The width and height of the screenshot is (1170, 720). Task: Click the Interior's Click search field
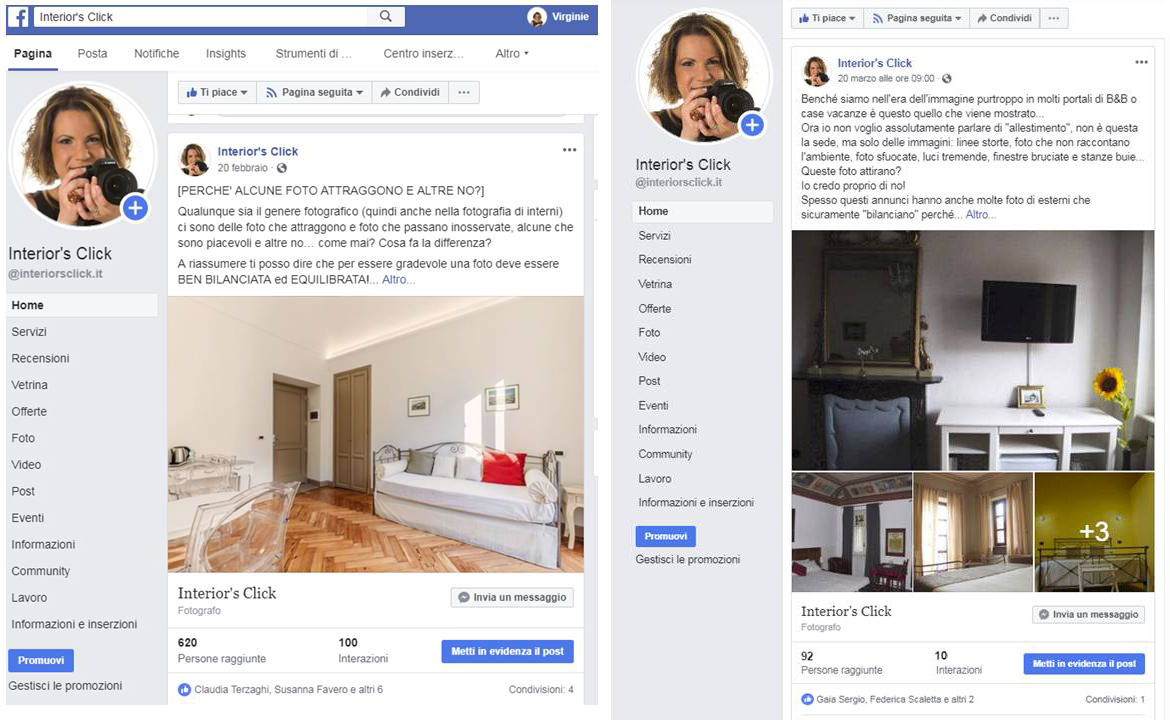201,16
